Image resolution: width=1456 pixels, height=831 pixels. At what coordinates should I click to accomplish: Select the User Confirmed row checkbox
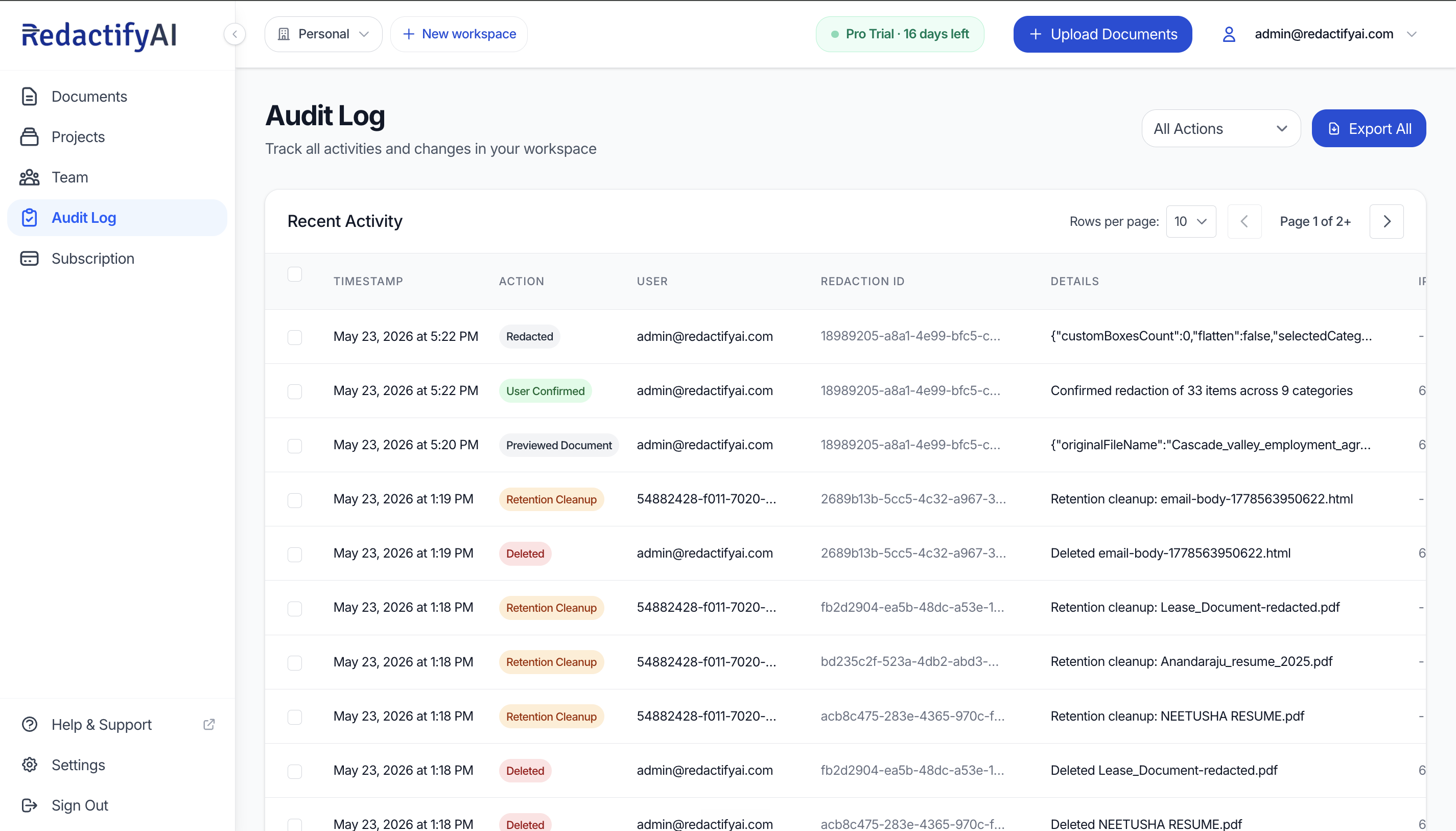(294, 391)
